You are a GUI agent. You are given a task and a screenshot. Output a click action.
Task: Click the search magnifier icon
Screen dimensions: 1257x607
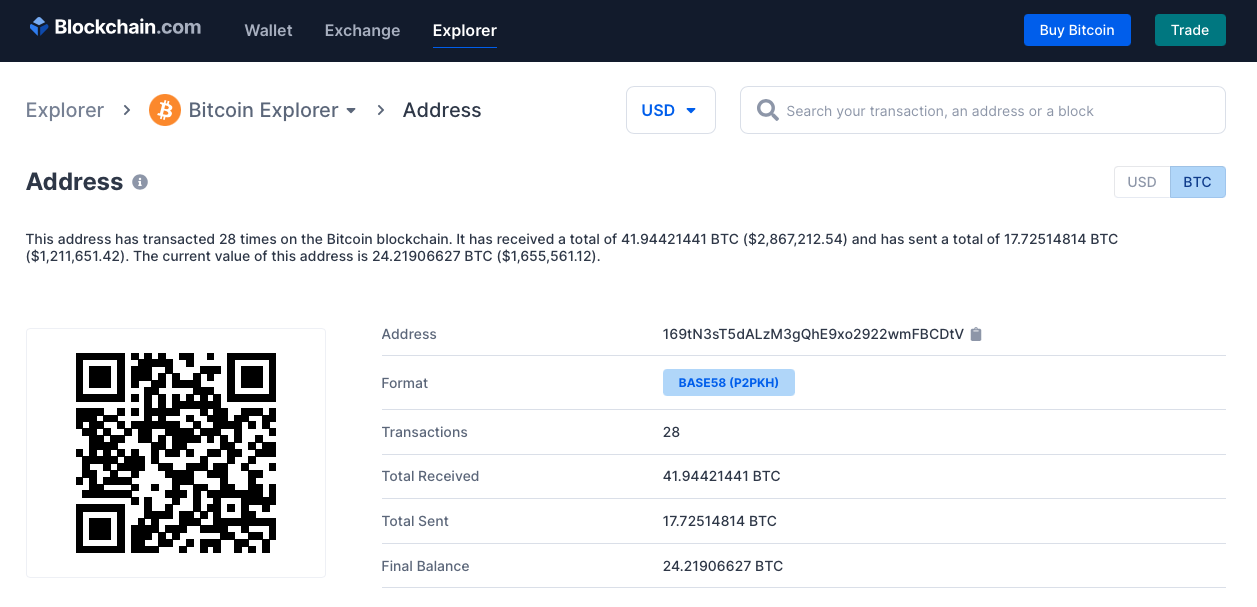click(x=767, y=110)
